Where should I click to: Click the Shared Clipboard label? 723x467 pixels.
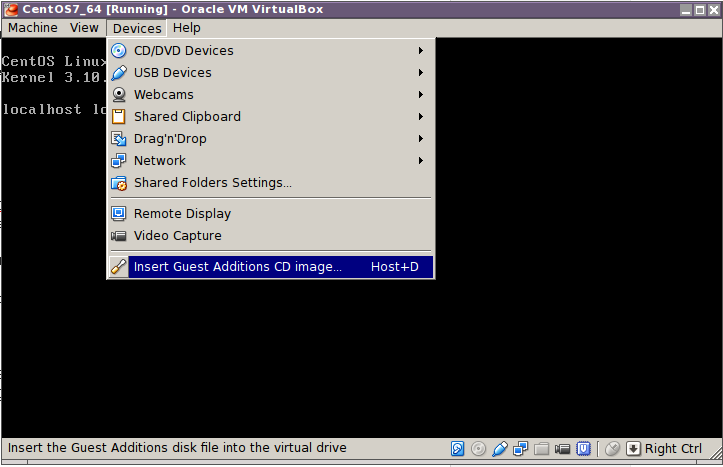(x=187, y=117)
